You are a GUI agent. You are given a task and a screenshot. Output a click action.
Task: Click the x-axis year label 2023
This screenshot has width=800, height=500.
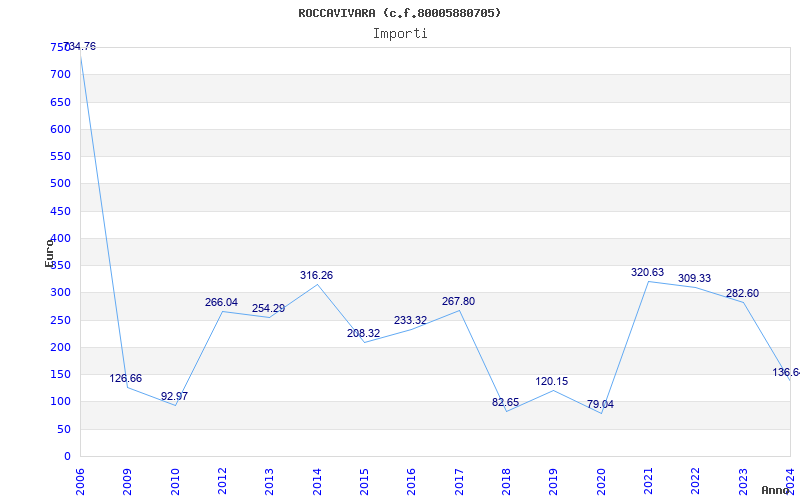[743, 481]
